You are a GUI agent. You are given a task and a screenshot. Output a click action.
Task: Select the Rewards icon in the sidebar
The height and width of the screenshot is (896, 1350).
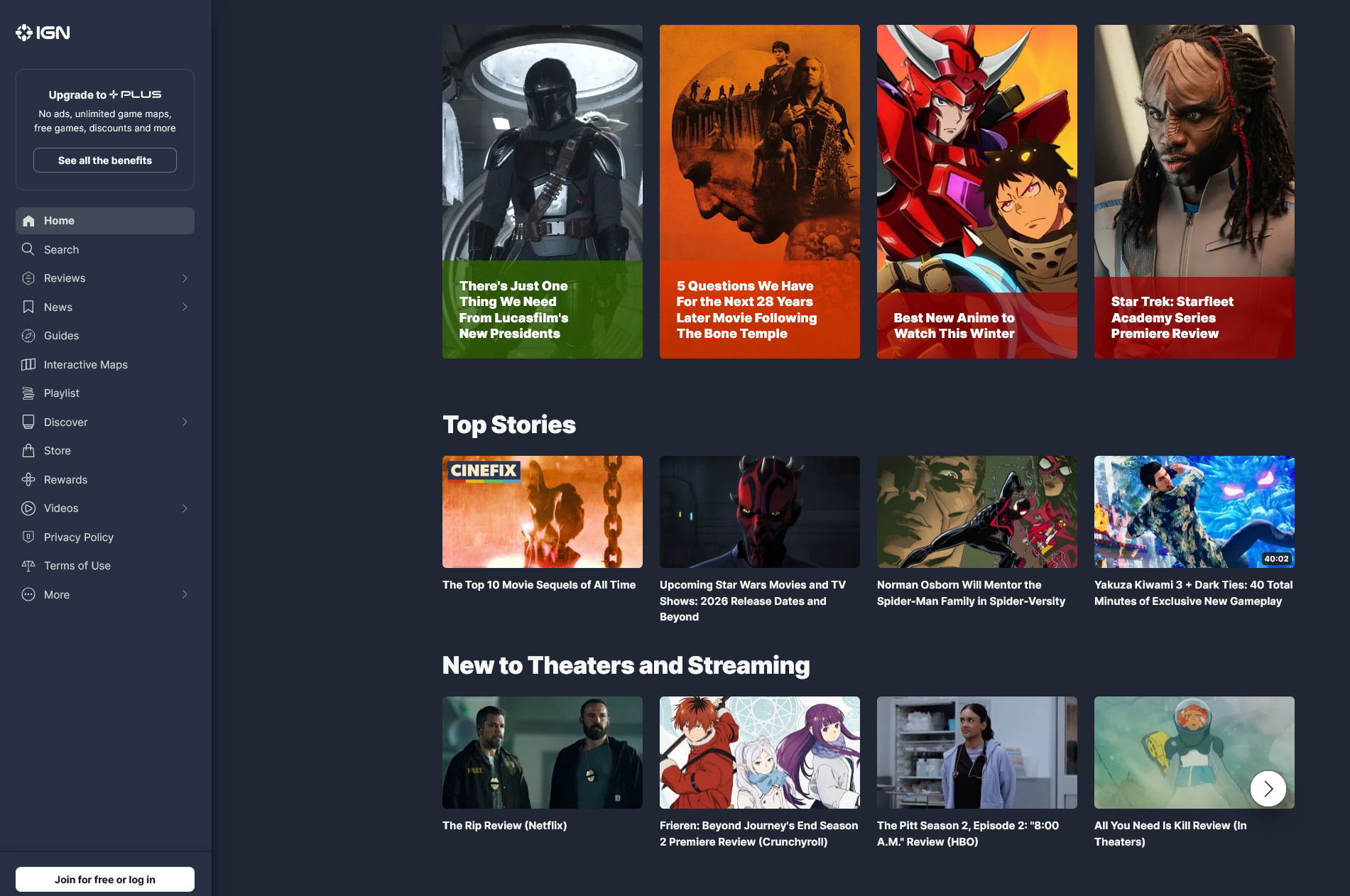tap(28, 479)
